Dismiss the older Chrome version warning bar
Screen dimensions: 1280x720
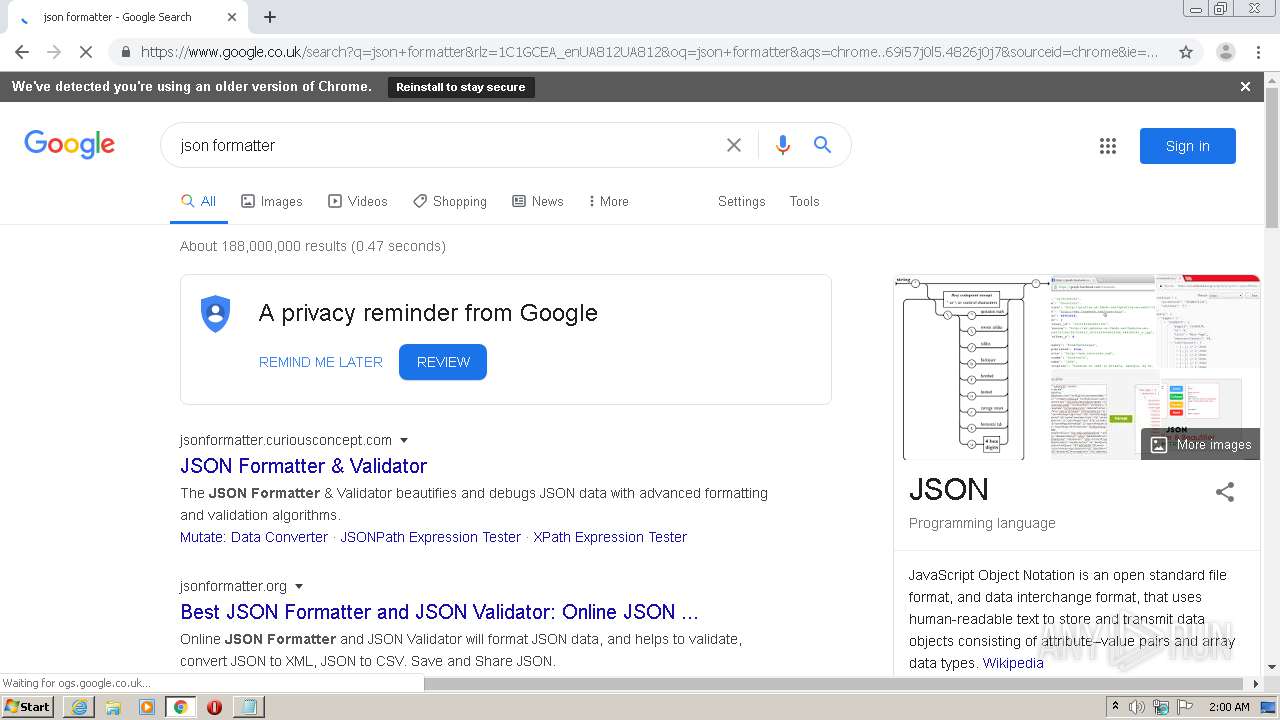pos(1245,87)
